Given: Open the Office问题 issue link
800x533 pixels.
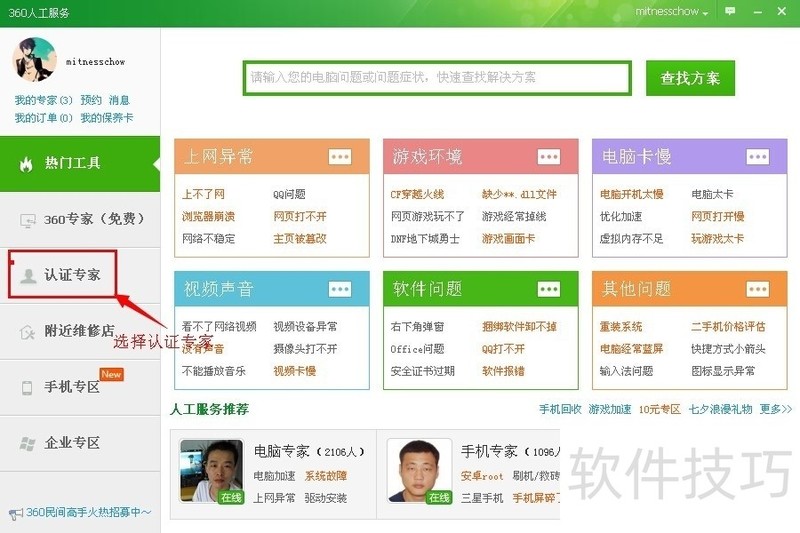Looking at the screenshot, I should [x=417, y=349].
